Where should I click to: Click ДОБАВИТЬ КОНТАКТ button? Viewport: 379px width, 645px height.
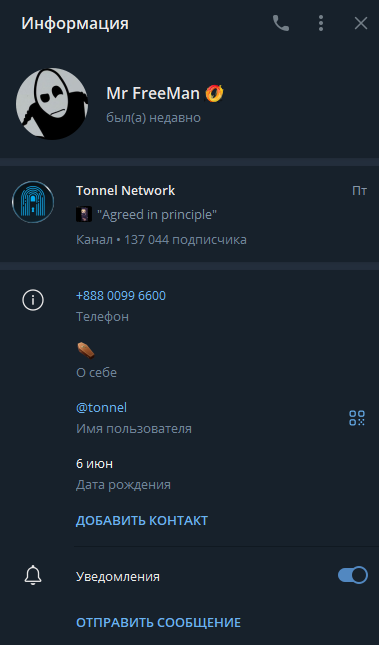click(142, 520)
